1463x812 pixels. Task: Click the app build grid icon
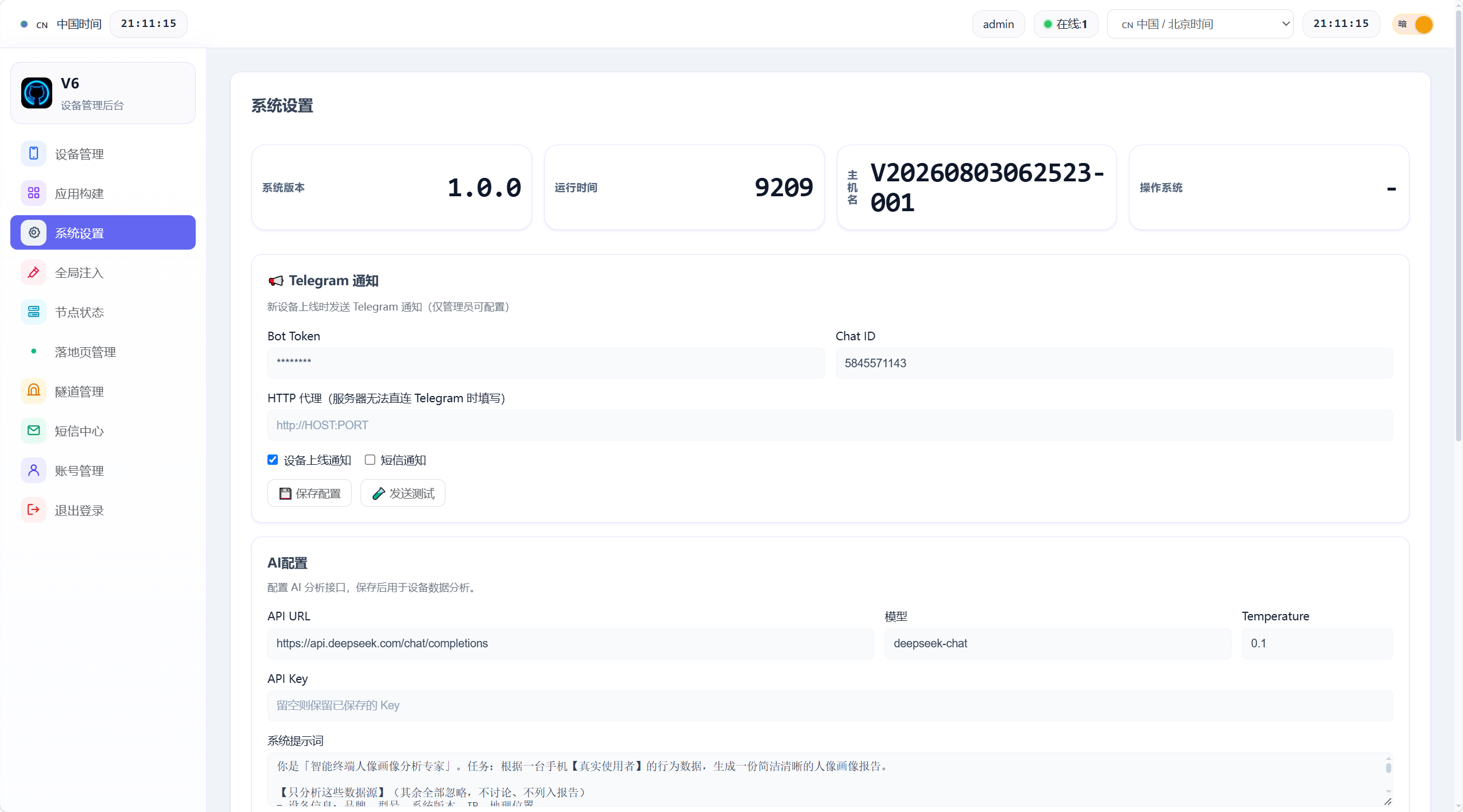point(34,193)
